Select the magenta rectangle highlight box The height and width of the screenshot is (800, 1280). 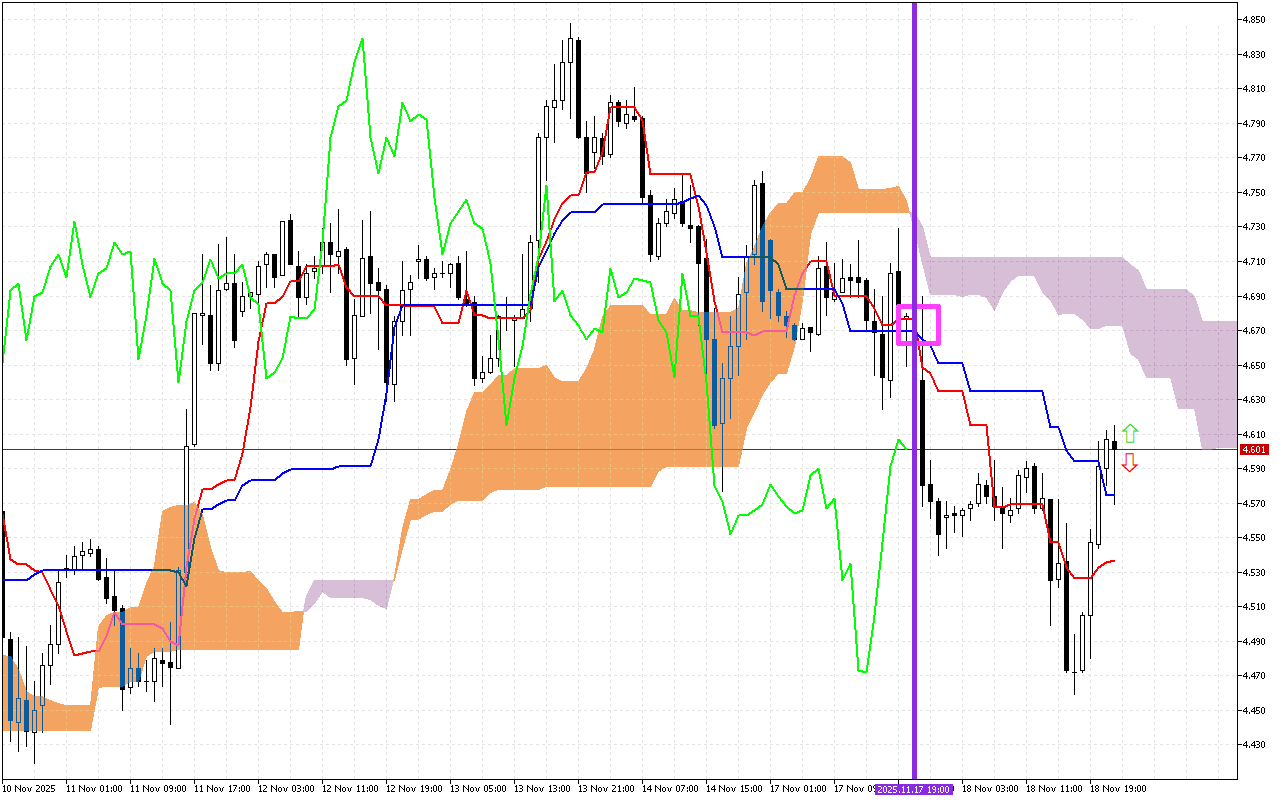tap(919, 324)
